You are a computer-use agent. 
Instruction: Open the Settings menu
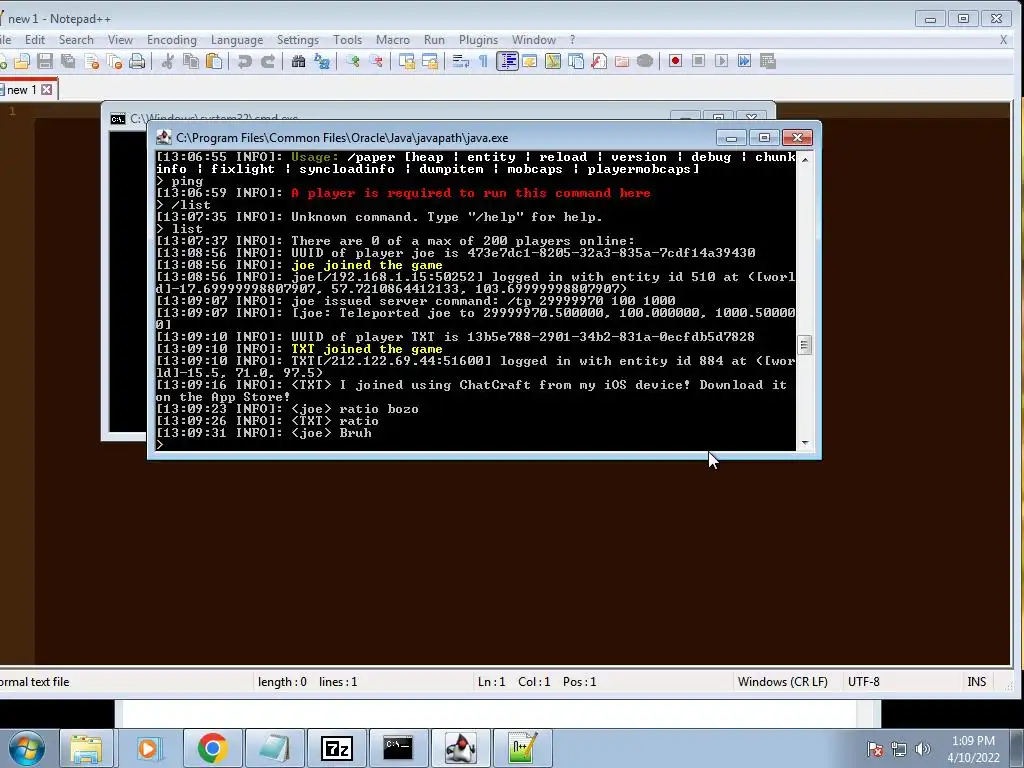point(298,40)
